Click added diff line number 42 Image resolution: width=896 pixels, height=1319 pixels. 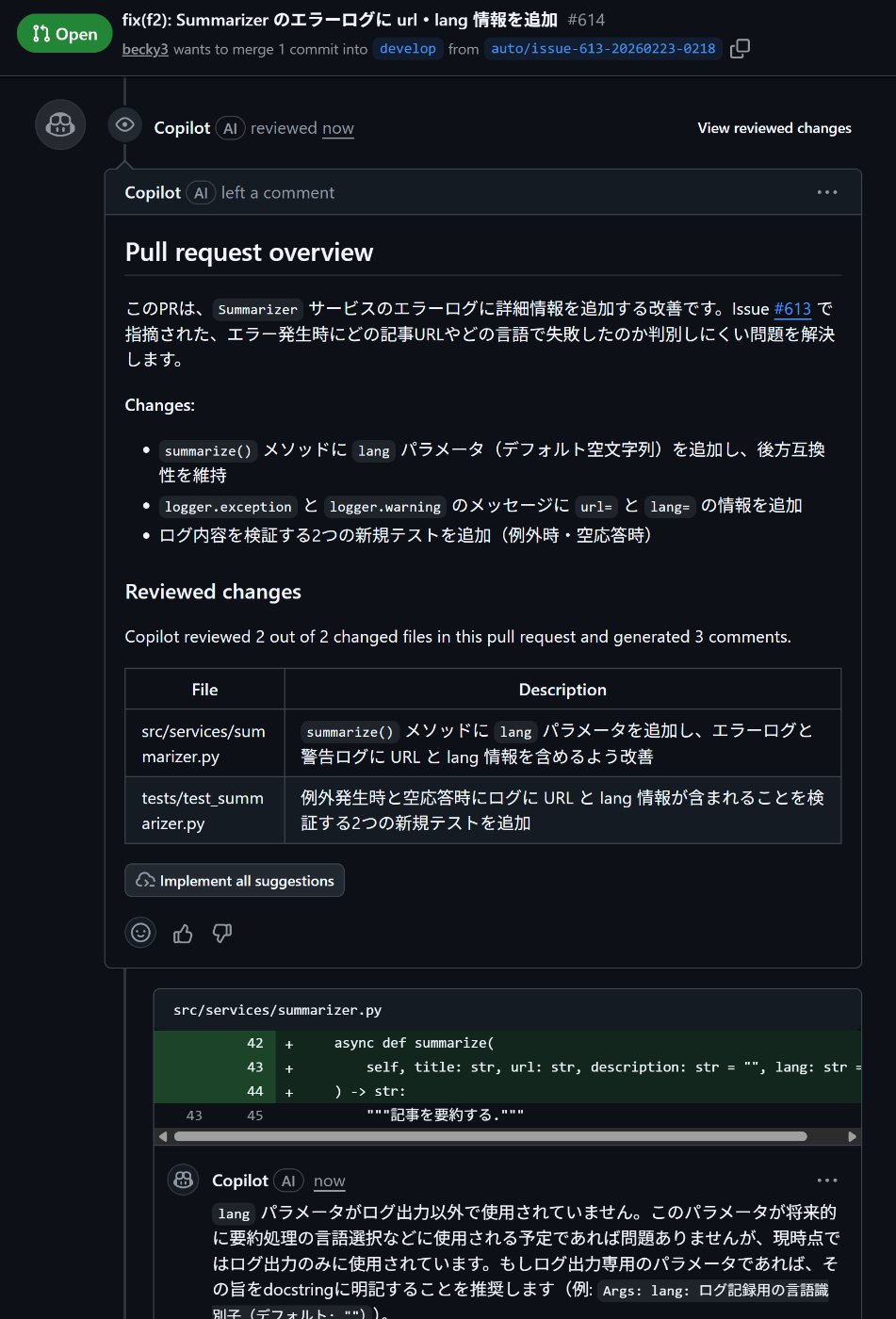pos(255,1043)
